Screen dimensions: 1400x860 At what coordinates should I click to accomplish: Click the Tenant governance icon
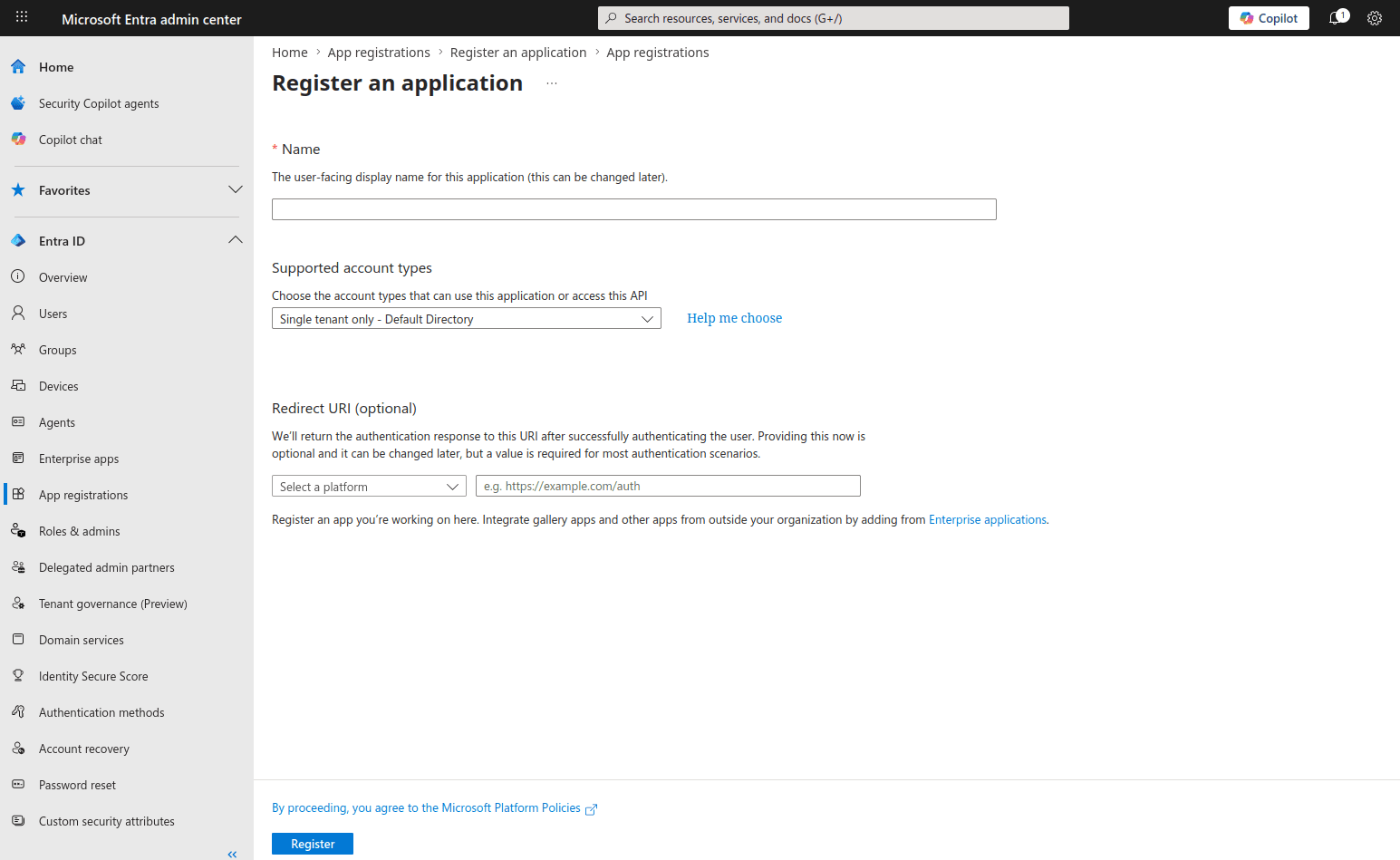click(18, 603)
